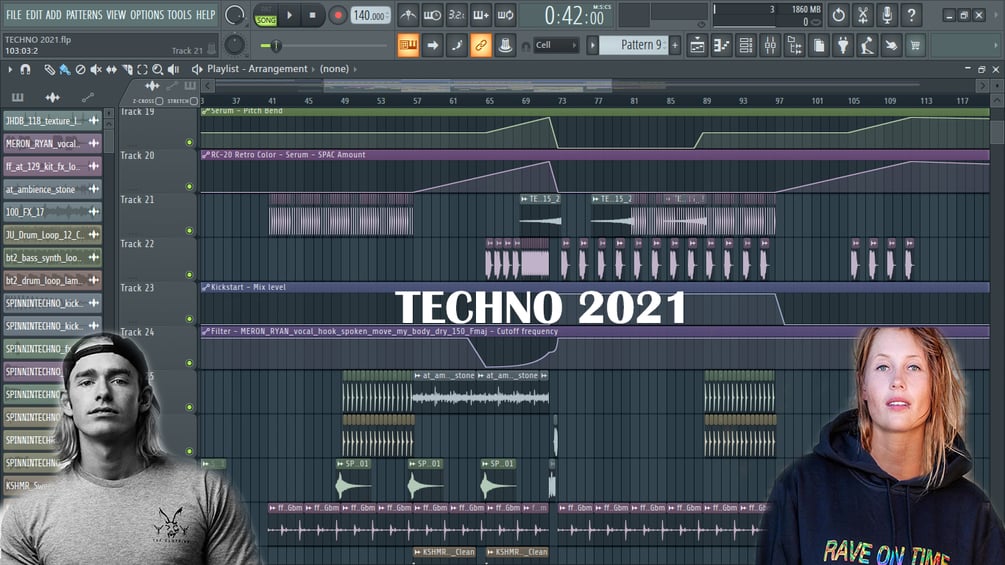Open the Browser view icon
1005x565 pixels.
794,45
